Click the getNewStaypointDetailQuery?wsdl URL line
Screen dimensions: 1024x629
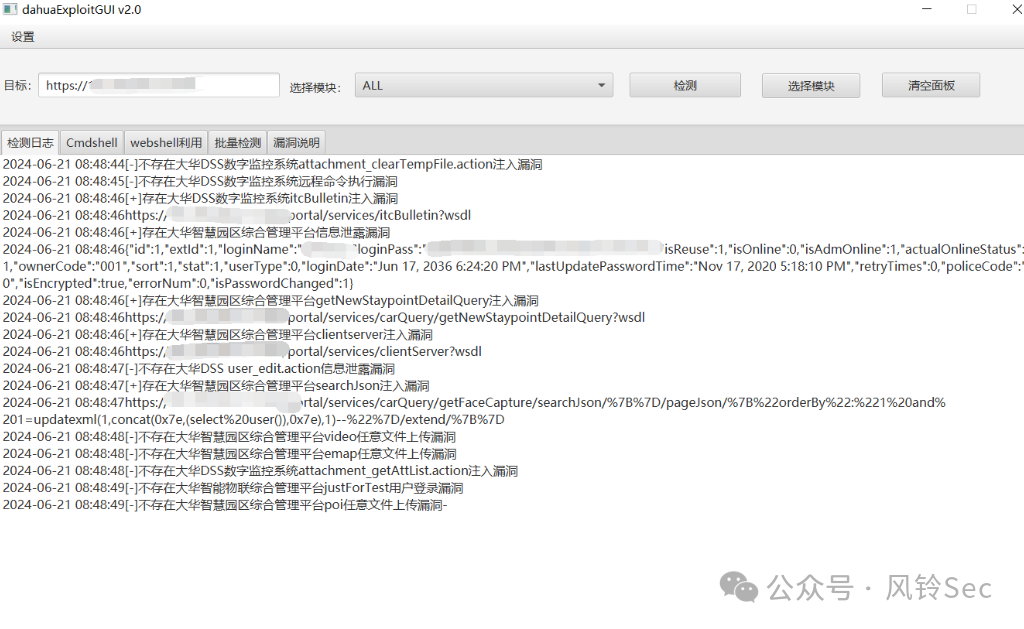[x=324, y=317]
